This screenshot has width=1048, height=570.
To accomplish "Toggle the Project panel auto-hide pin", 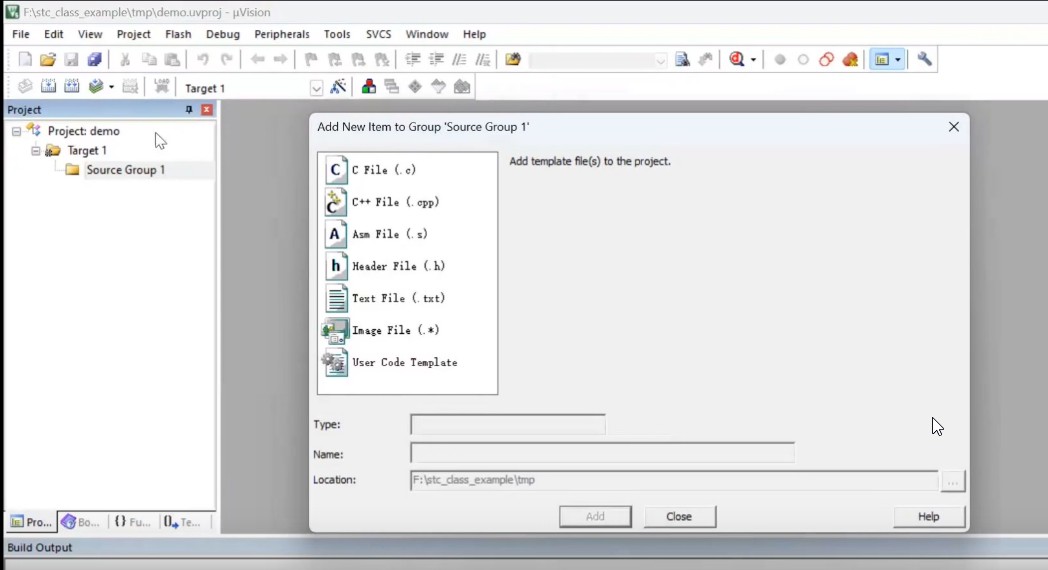I will pyautogui.click(x=189, y=110).
